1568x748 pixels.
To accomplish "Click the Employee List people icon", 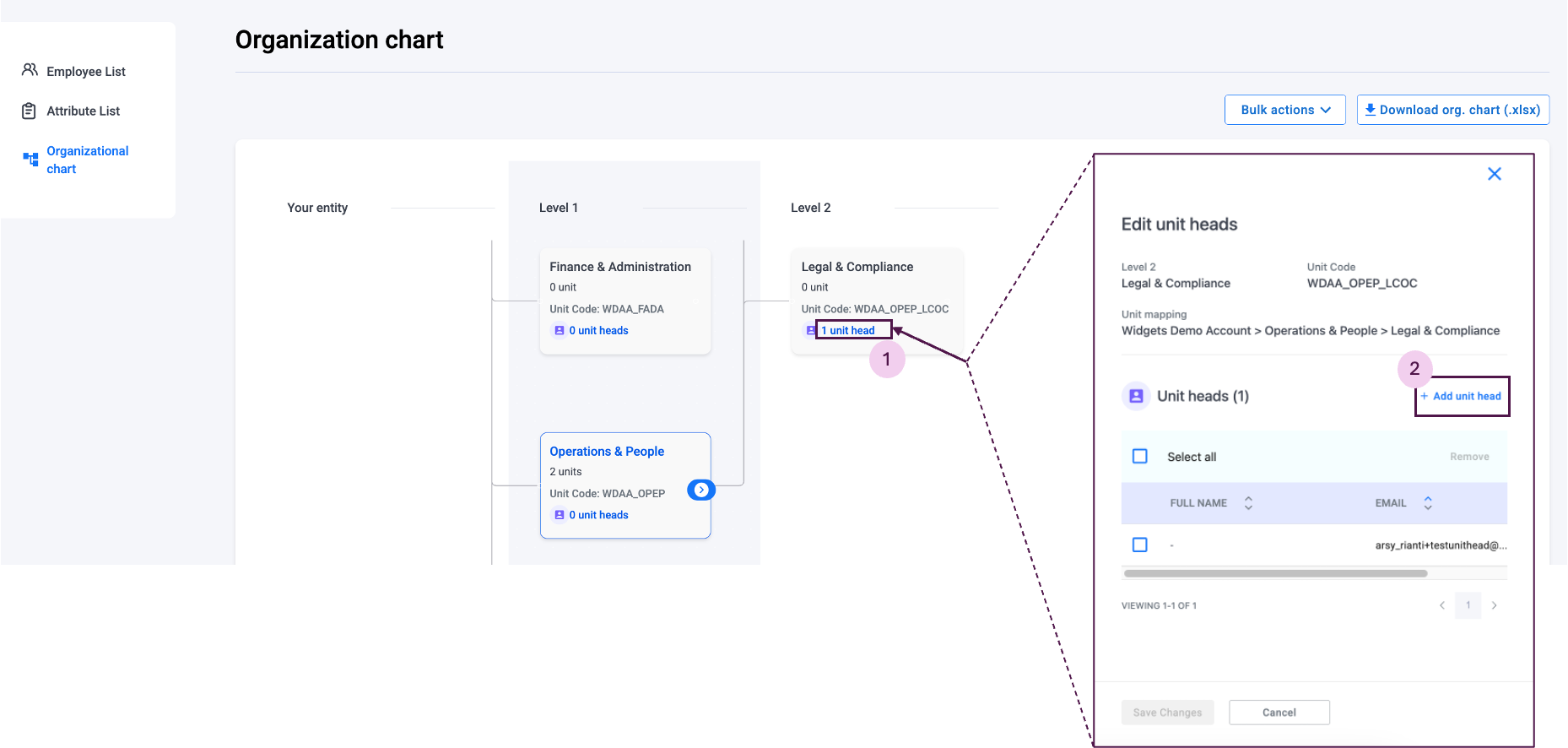I will [x=30, y=70].
